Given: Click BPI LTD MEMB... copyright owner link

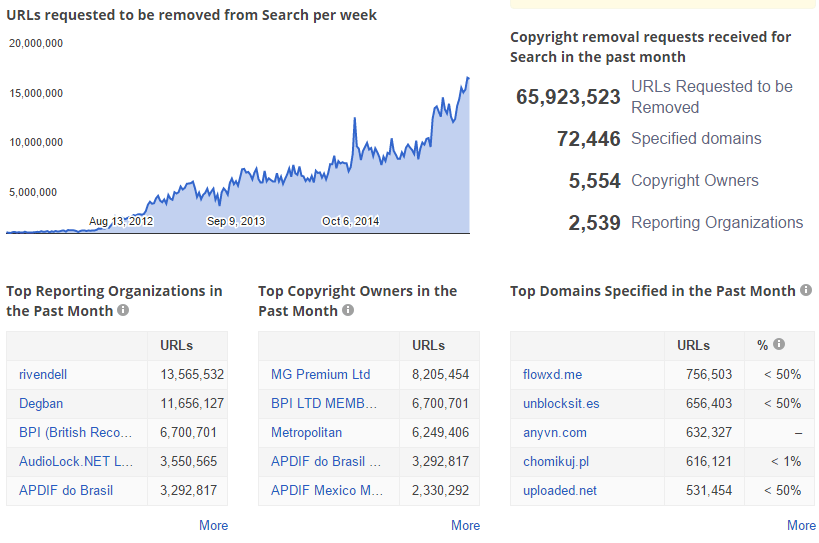Looking at the screenshot, I should click(x=324, y=403).
